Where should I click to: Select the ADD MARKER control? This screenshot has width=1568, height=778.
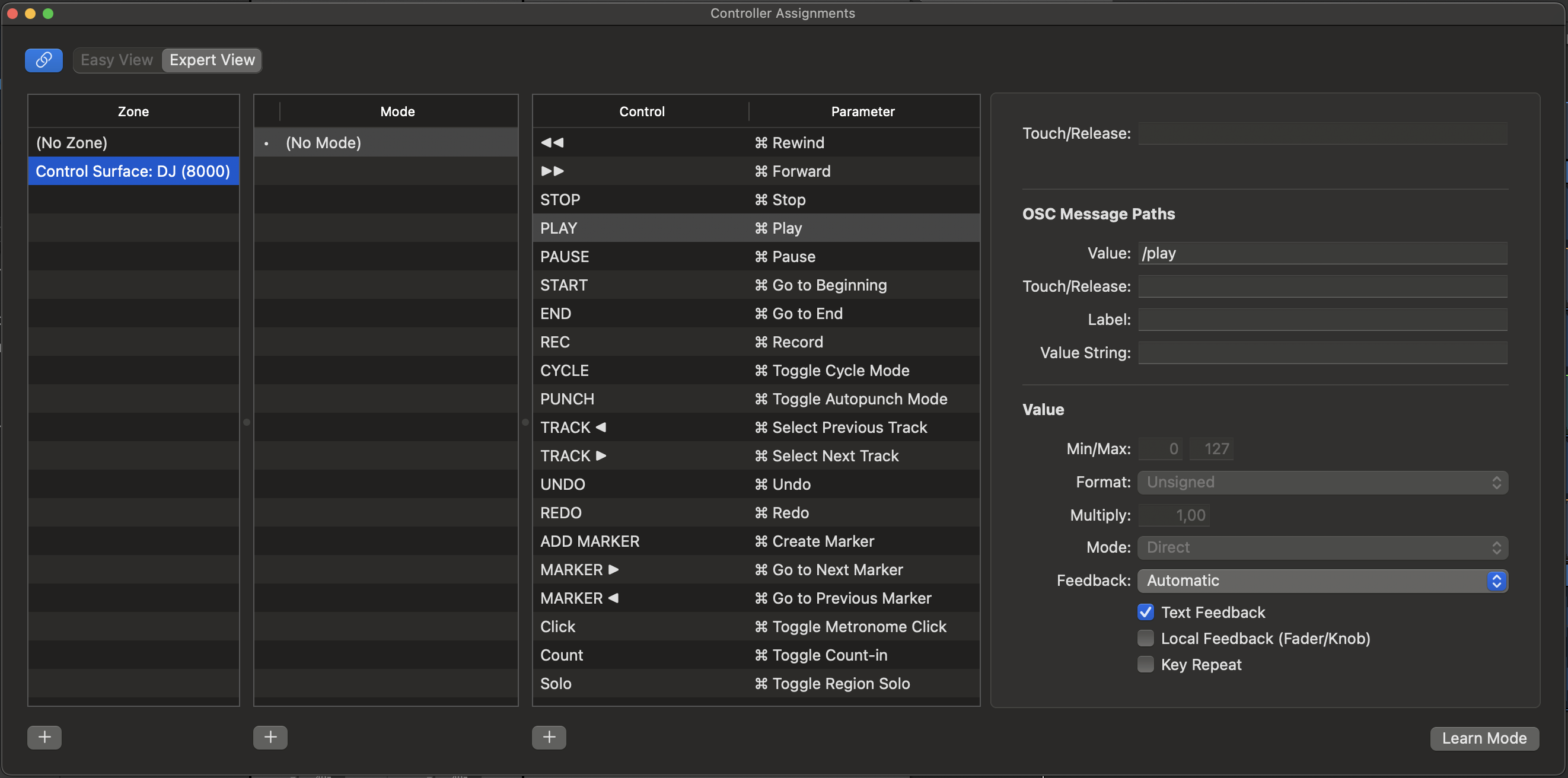click(756, 541)
